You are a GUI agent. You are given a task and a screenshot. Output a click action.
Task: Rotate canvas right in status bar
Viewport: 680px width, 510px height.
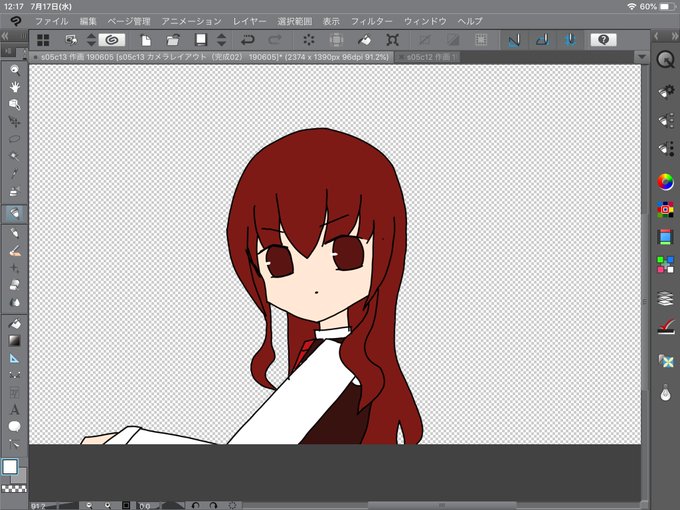(213, 505)
